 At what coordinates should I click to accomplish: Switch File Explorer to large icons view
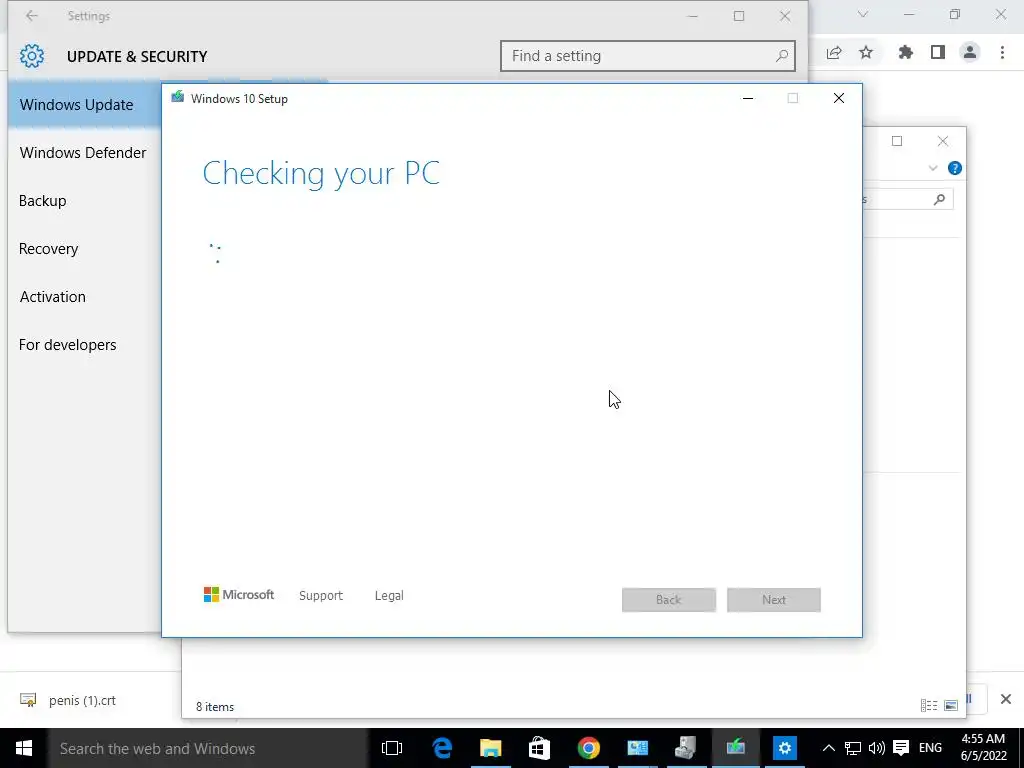click(x=951, y=705)
